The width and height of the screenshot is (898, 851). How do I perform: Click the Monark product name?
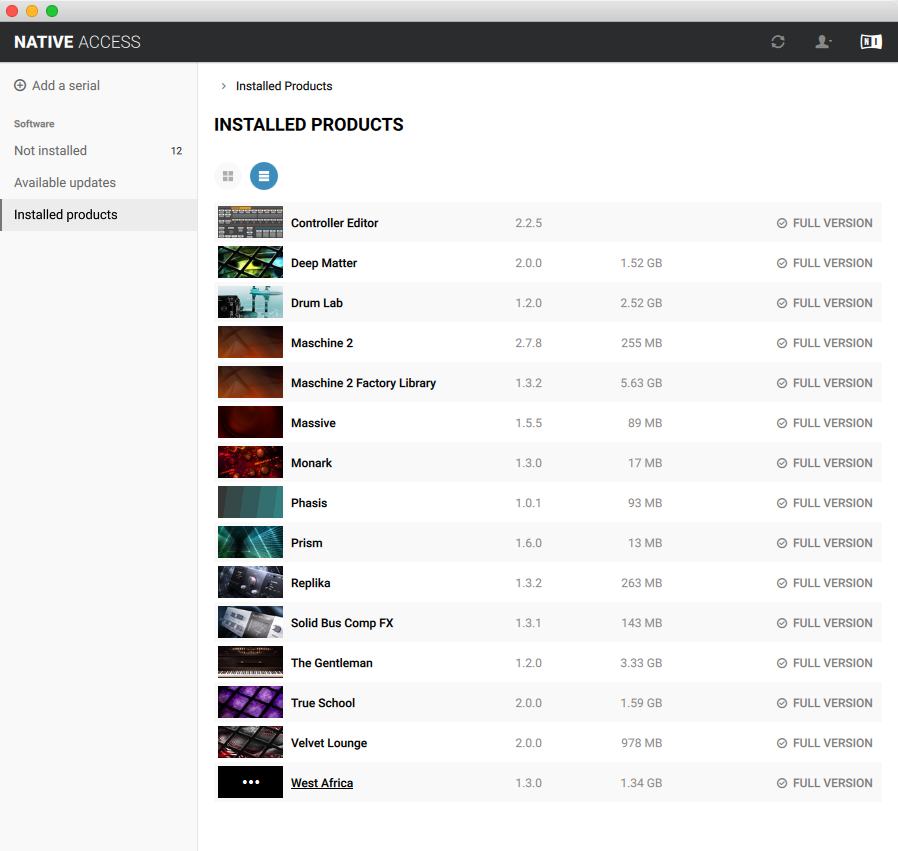click(x=312, y=463)
